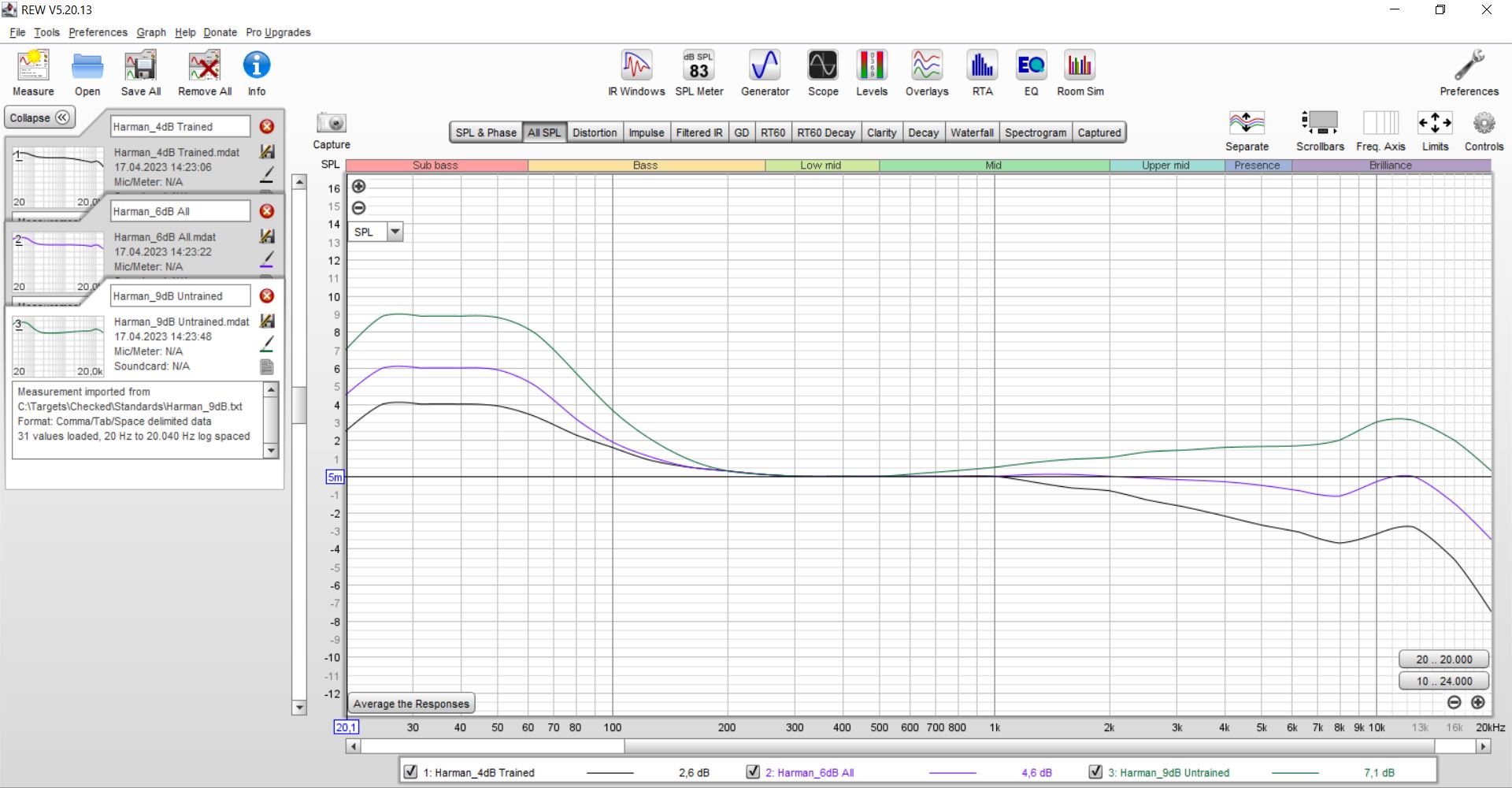This screenshot has width=1512, height=788.
Task: Remove the Harman_9dB Untrained measurement
Action: click(x=267, y=295)
